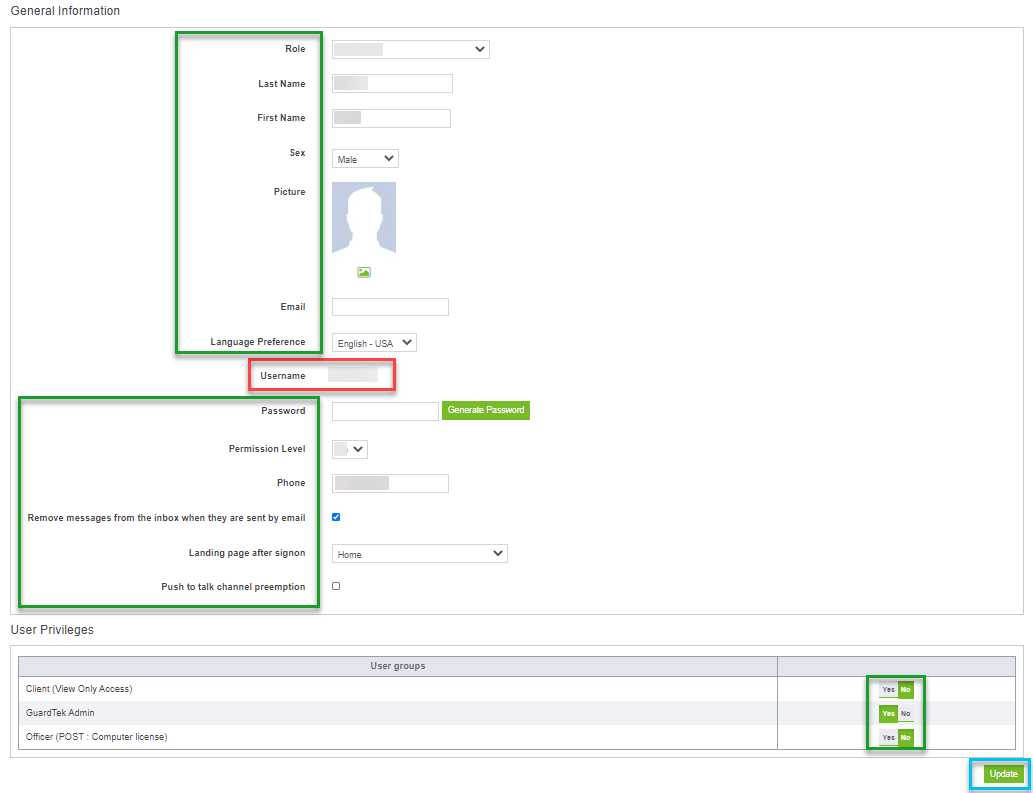Image resolution: width=1033 pixels, height=793 pixels.
Task: Click the Client (View Only Access) row label
Action: pyautogui.click(x=79, y=689)
